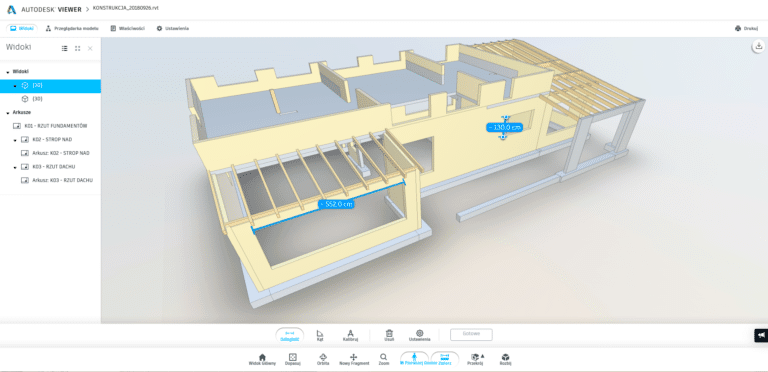Image resolution: width=768 pixels, height=372 pixels.
Task: Click the Widok Główny home icon
Action: (x=262, y=359)
